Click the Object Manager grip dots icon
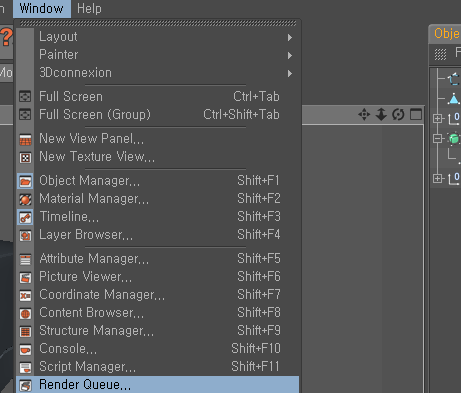Image resolution: width=461 pixels, height=393 pixels. pos(440,54)
